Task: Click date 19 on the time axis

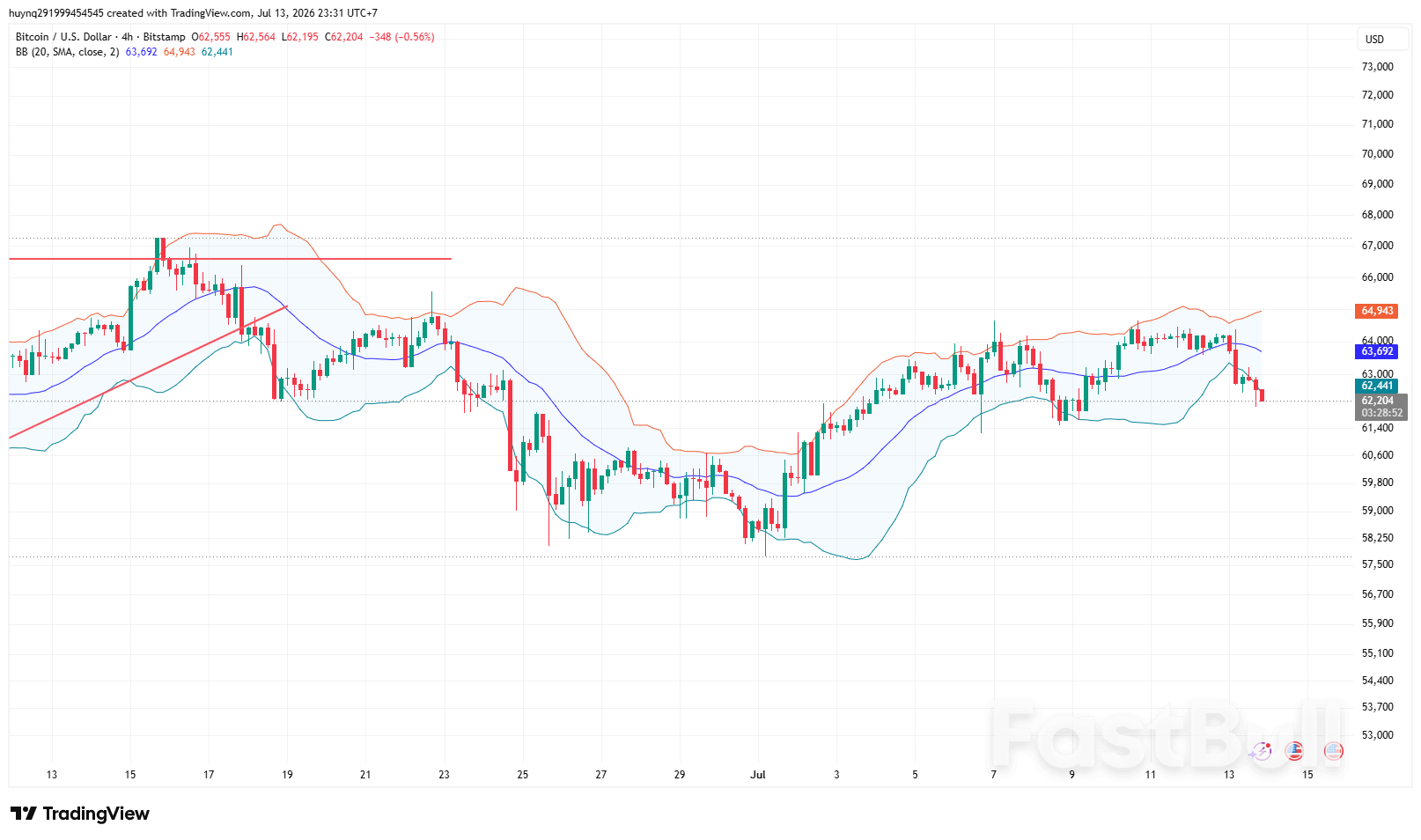Action: point(287,775)
